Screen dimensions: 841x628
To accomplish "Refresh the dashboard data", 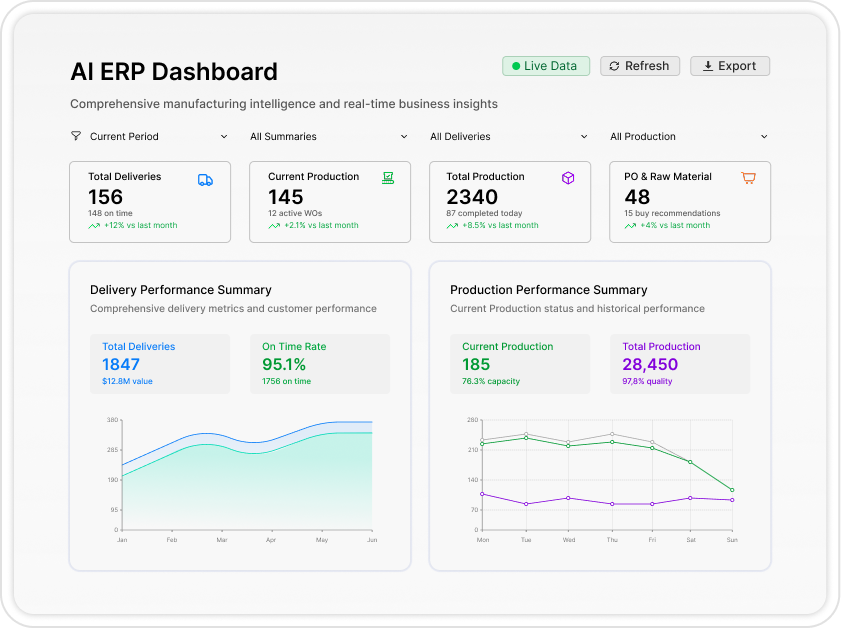I will click(x=640, y=66).
